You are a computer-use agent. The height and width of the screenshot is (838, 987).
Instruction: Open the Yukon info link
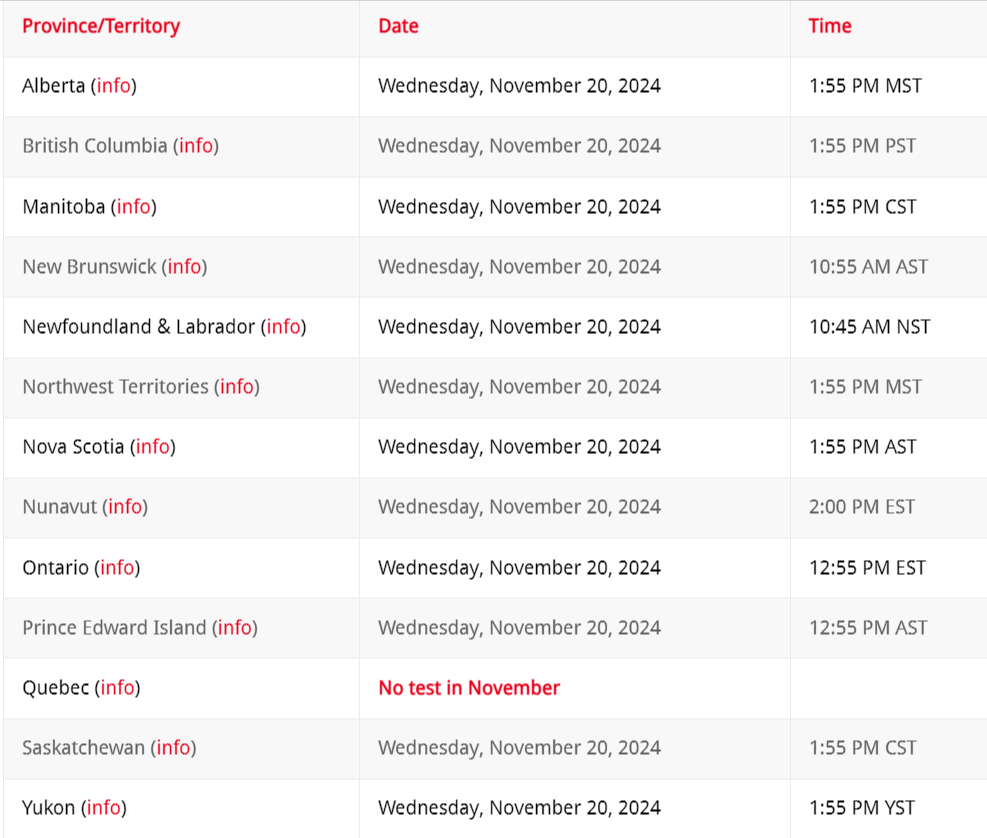tap(103, 808)
